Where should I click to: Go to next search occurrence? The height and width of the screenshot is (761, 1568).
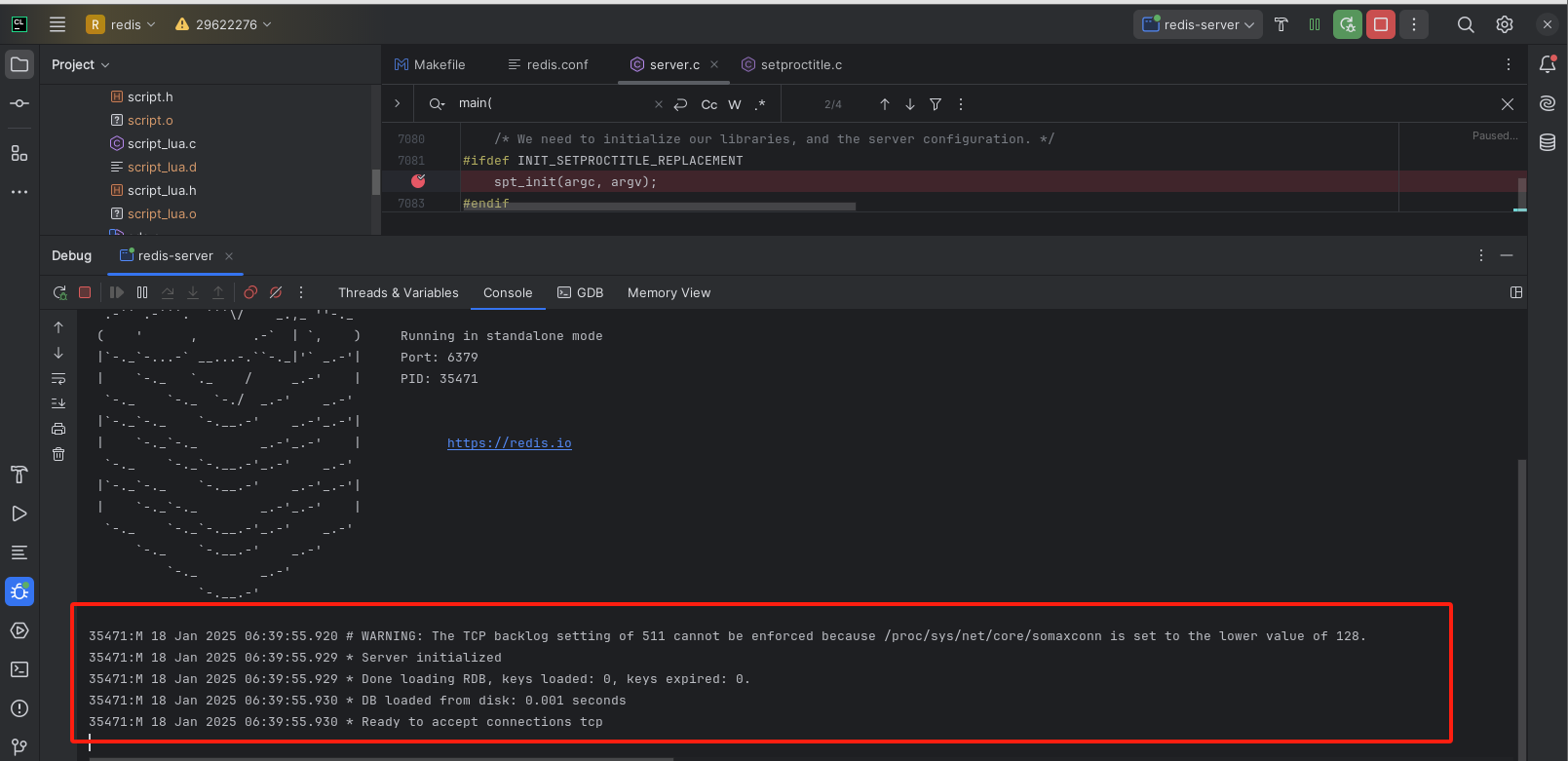click(x=910, y=104)
